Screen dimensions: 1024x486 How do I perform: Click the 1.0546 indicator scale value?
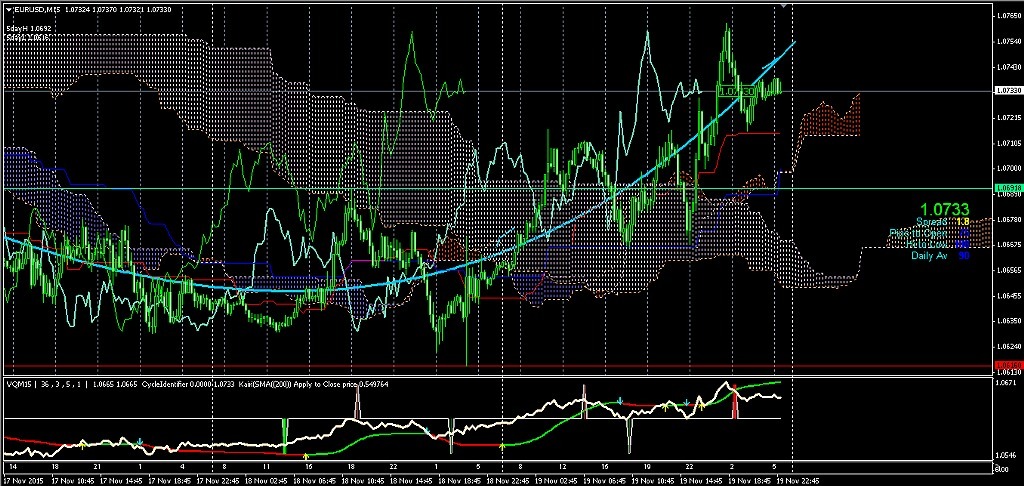click(1004, 455)
